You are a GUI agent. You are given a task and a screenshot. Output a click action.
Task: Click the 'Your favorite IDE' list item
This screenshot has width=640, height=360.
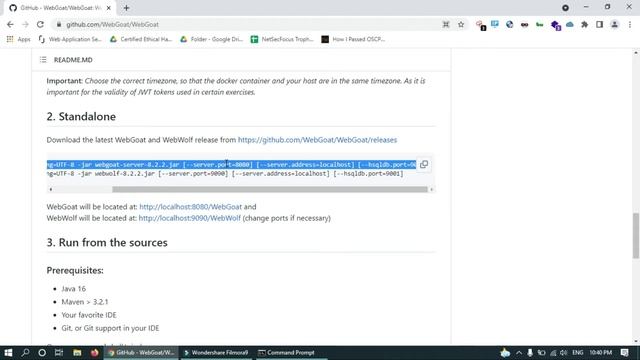pos(89,315)
